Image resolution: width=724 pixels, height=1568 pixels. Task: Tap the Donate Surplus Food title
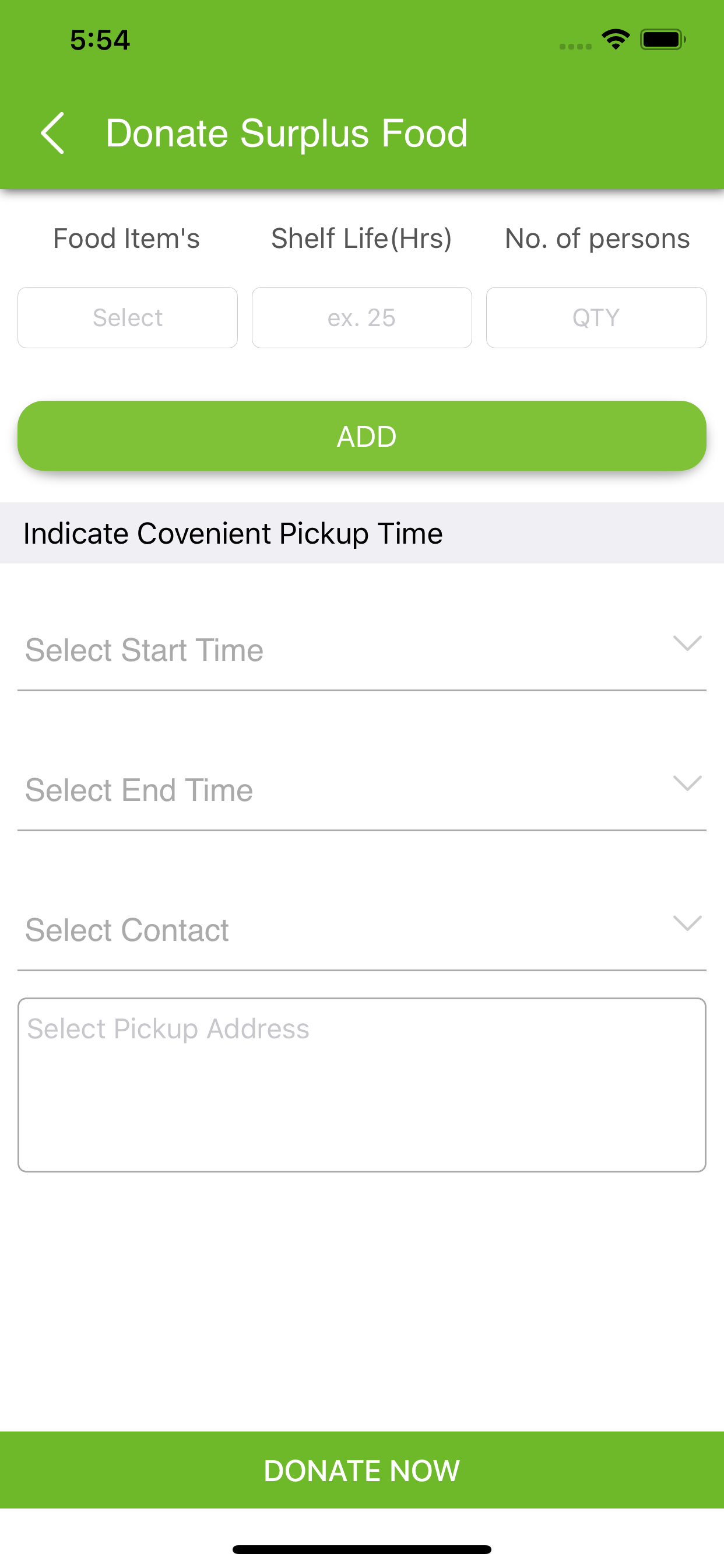click(287, 132)
